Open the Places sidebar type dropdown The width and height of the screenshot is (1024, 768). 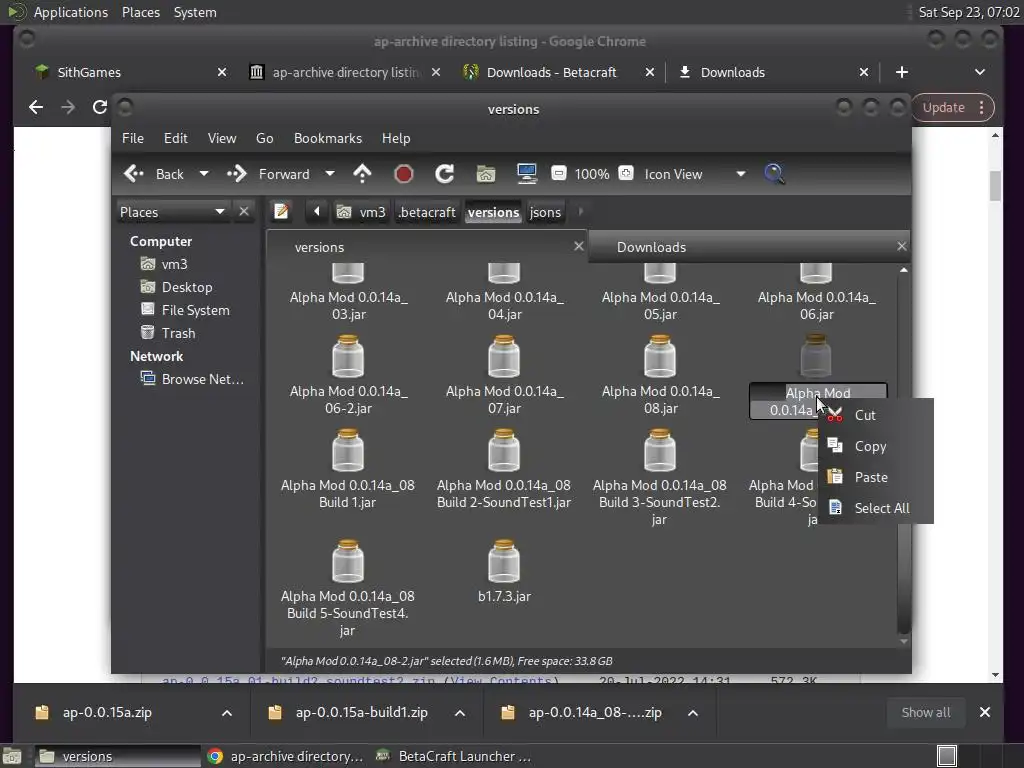pos(172,212)
